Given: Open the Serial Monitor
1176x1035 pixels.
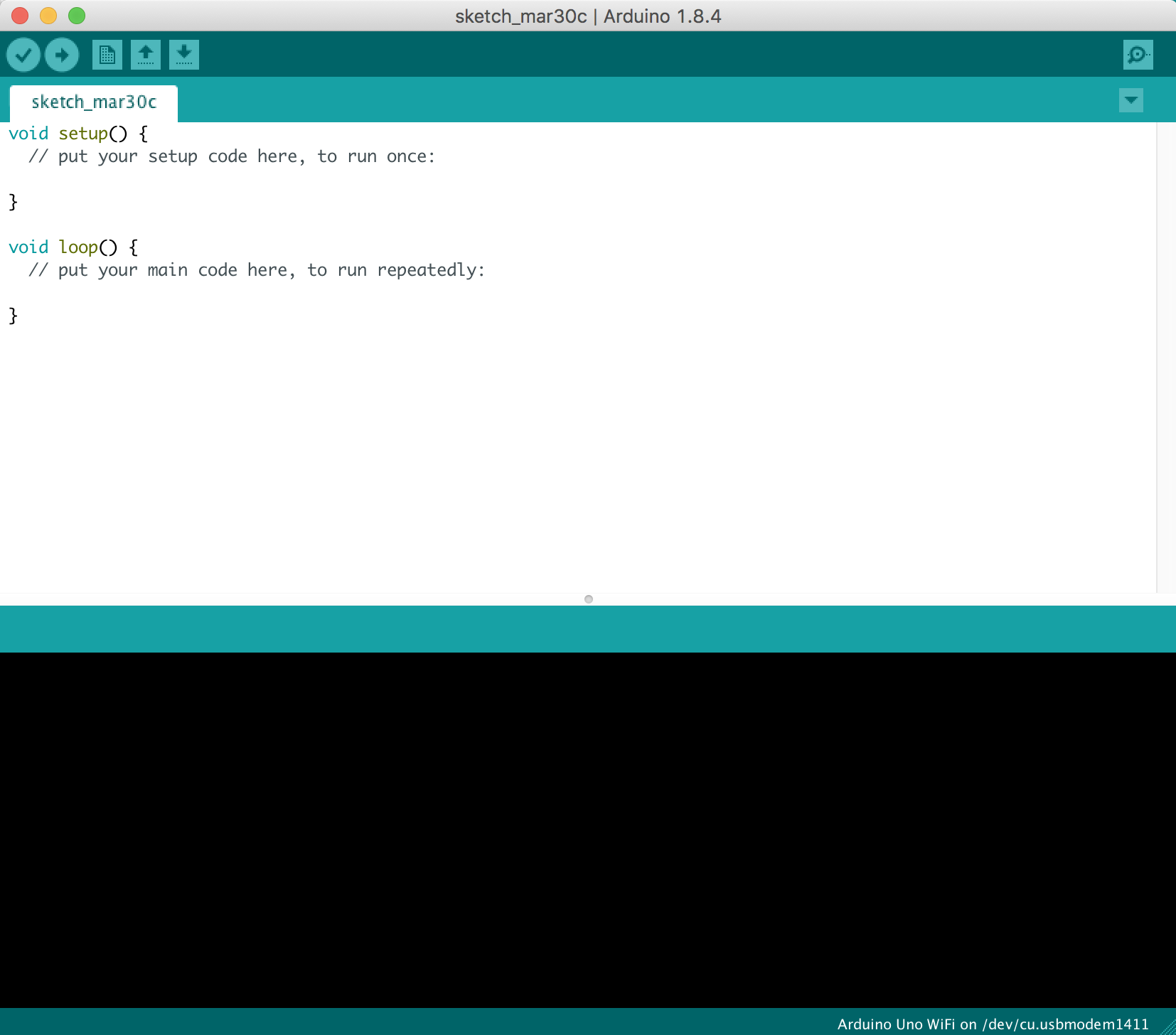Looking at the screenshot, I should pyautogui.click(x=1138, y=55).
